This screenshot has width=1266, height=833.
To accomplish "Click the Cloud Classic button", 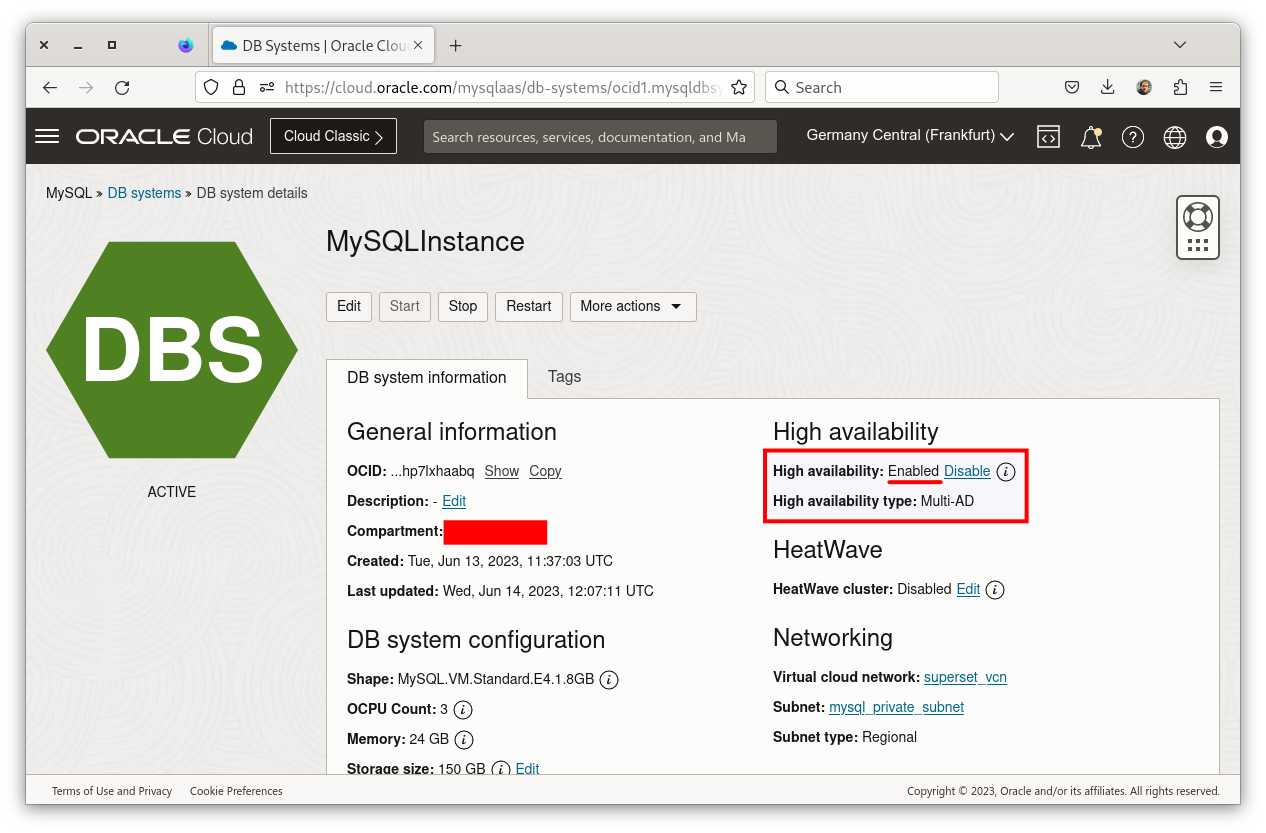I will coord(333,136).
